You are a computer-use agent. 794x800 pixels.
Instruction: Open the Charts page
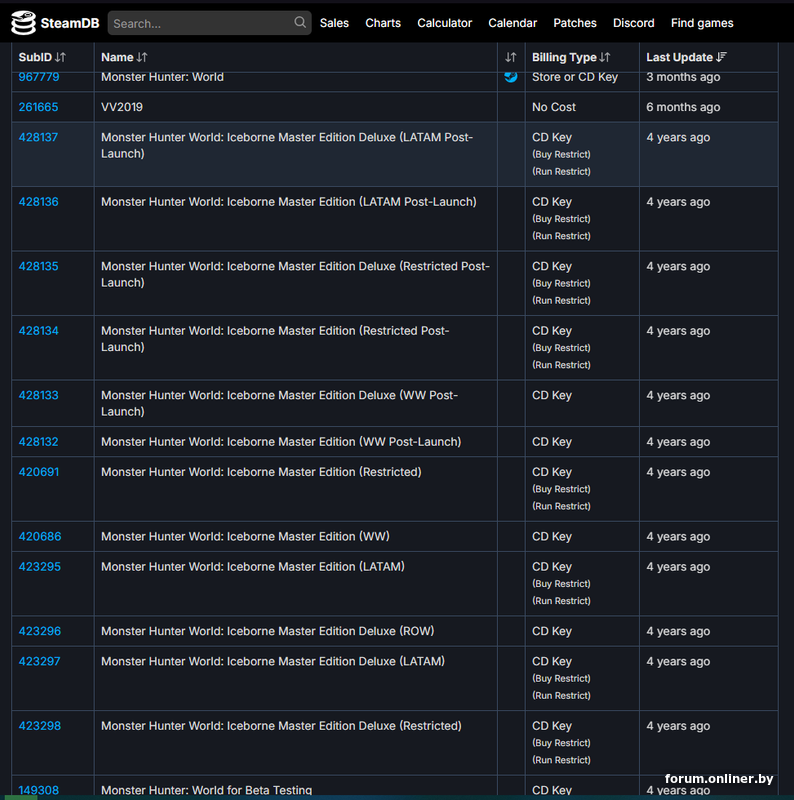pos(383,23)
